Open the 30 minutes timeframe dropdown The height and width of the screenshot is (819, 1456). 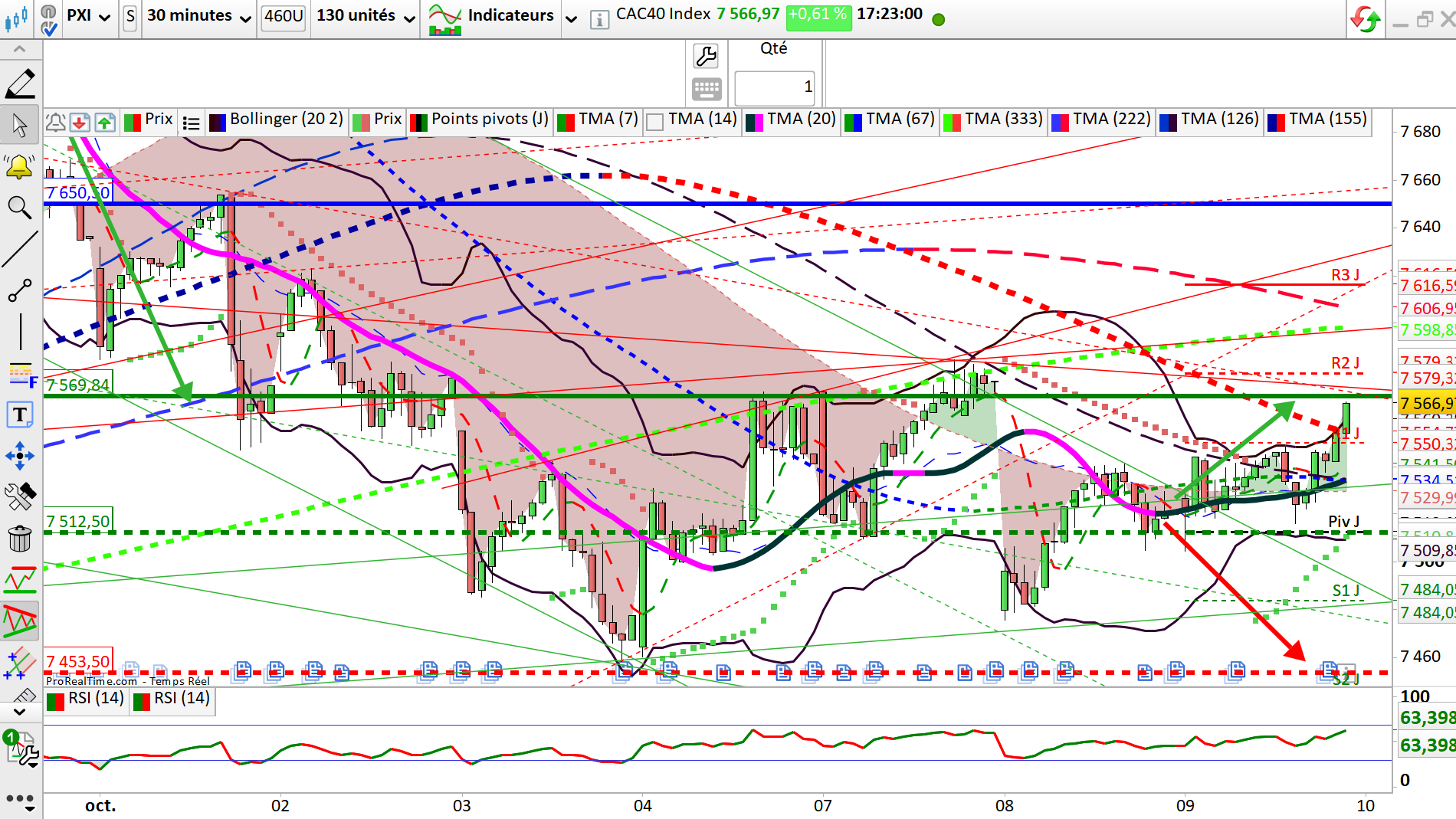click(x=199, y=16)
